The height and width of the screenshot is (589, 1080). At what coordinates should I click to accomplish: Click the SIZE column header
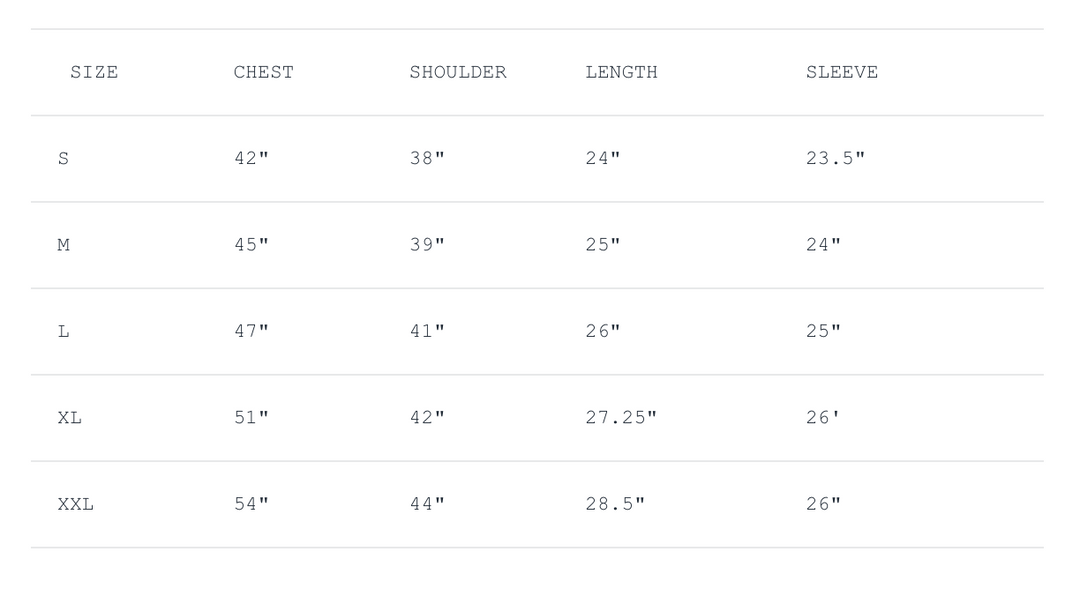coord(94,72)
